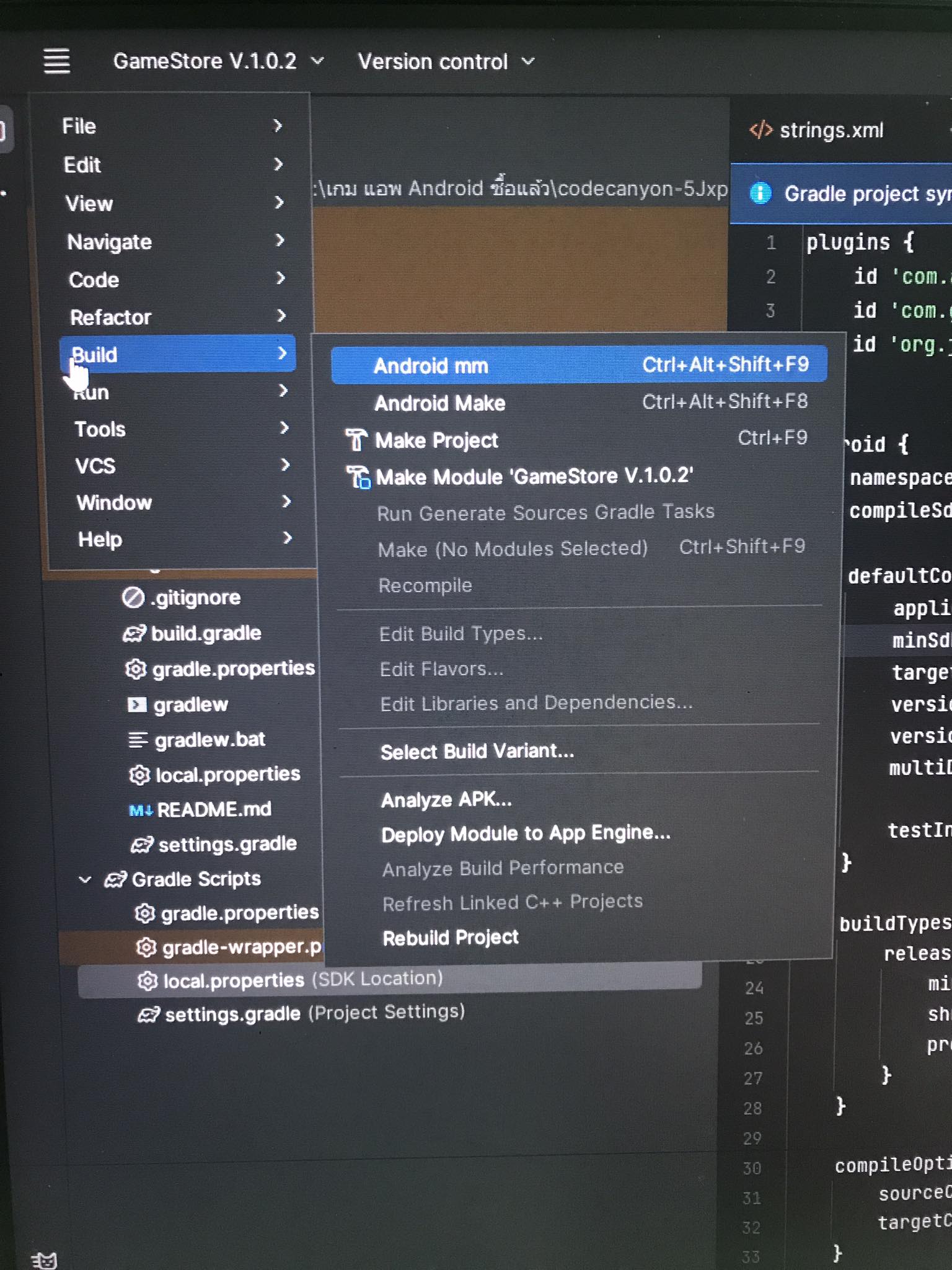Open the Run menu
Viewport: 952px width, 1270px height.
coord(180,391)
